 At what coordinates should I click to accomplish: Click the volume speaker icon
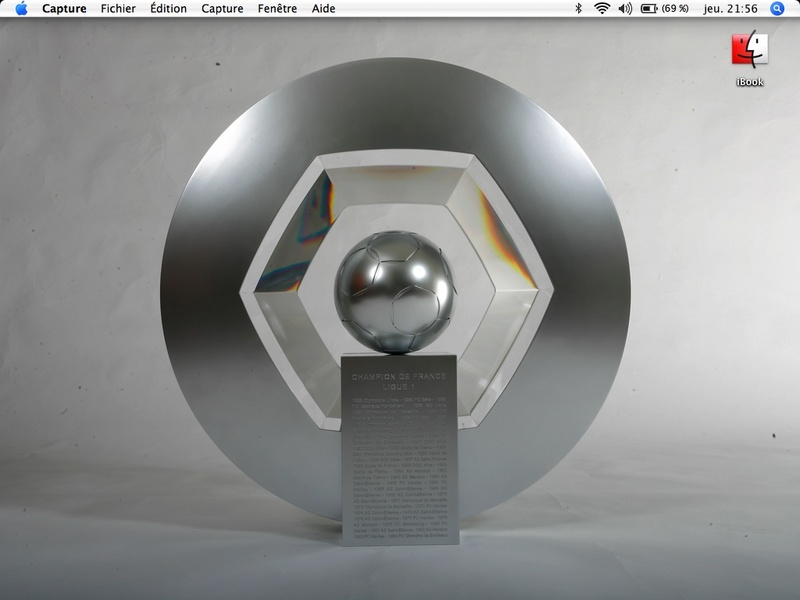(625, 8)
